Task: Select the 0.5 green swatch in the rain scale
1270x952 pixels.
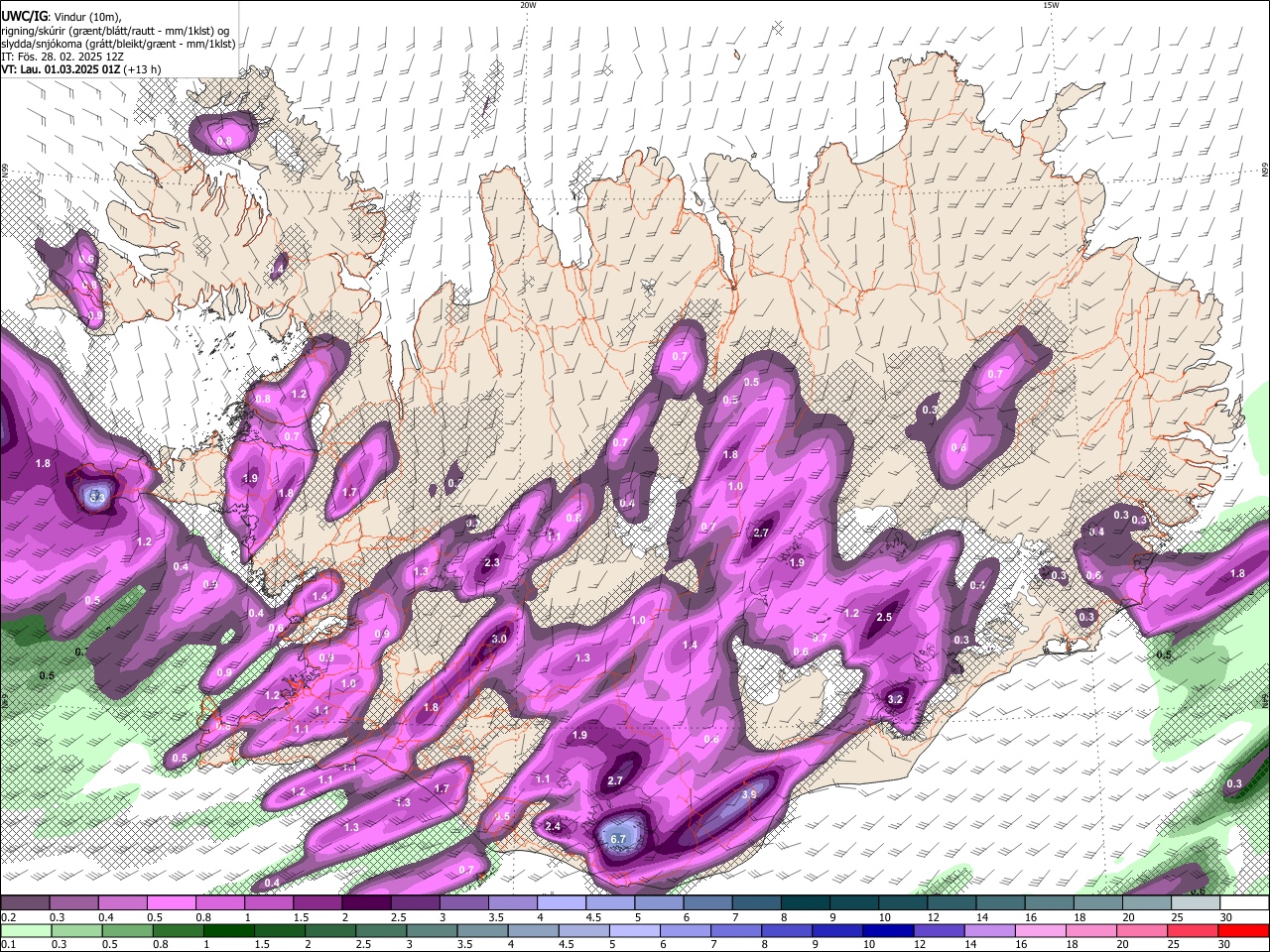Action: (x=128, y=930)
